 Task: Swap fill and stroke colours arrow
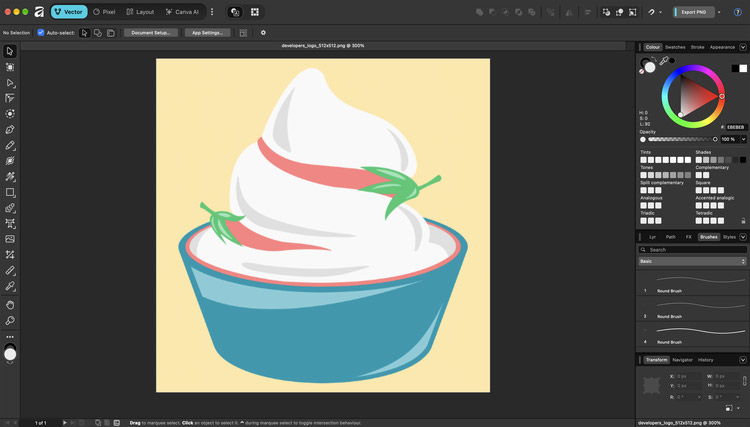pos(654,59)
